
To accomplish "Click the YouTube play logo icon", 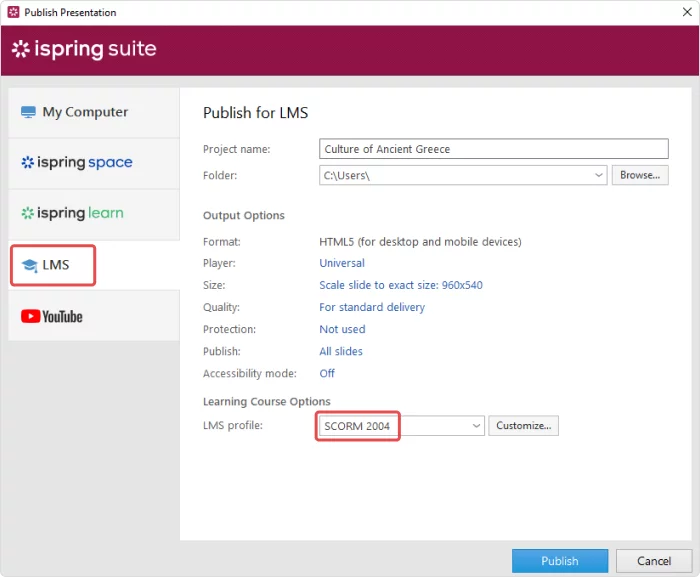I will 30,316.
